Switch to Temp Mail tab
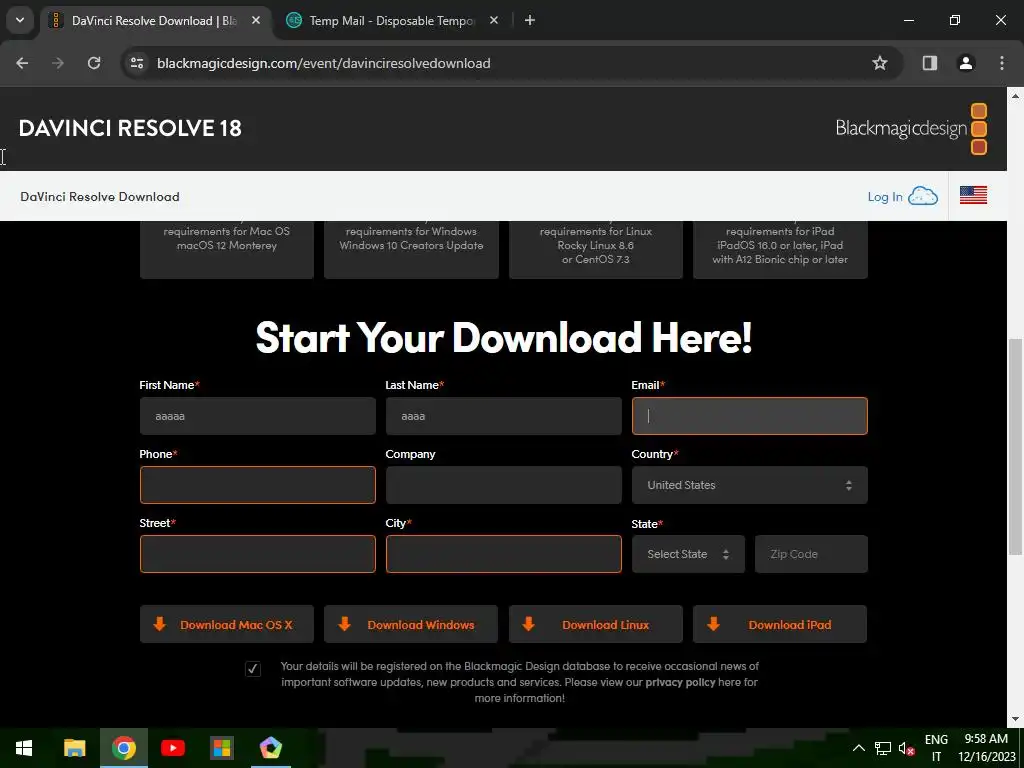This screenshot has height=768, width=1024. click(391, 20)
